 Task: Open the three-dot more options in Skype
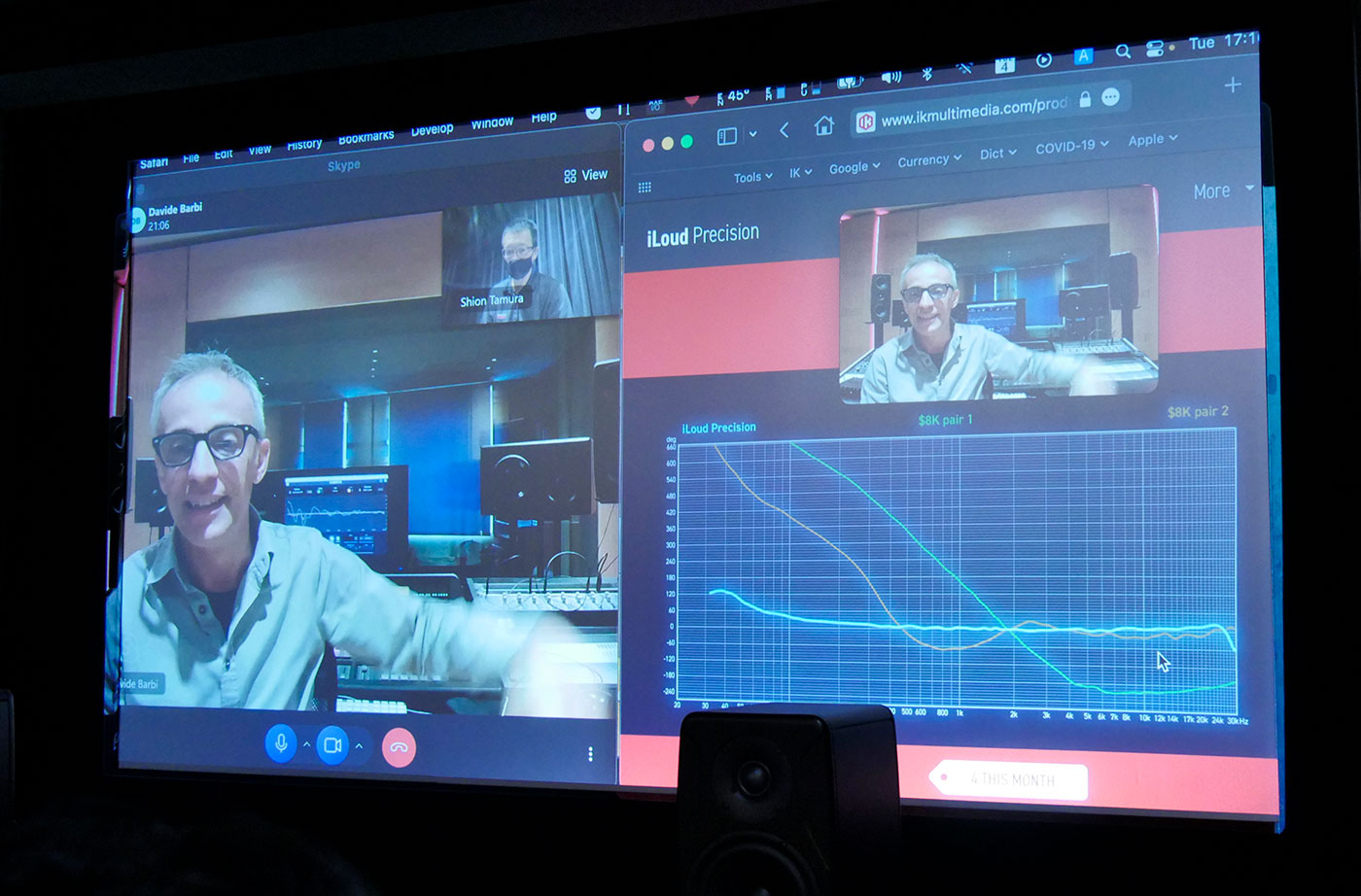pyautogui.click(x=590, y=753)
